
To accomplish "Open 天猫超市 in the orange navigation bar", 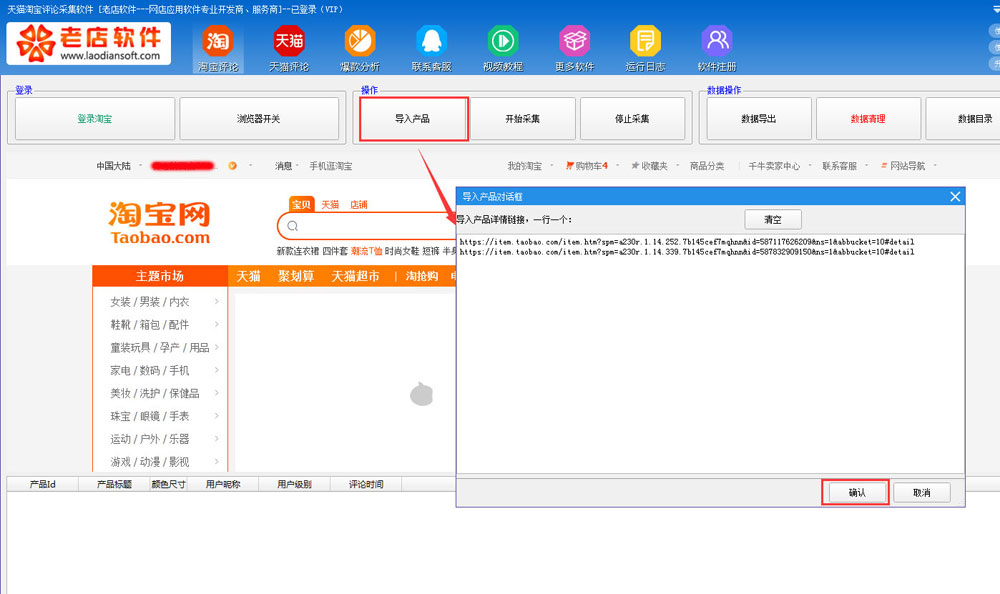I will 355,276.
